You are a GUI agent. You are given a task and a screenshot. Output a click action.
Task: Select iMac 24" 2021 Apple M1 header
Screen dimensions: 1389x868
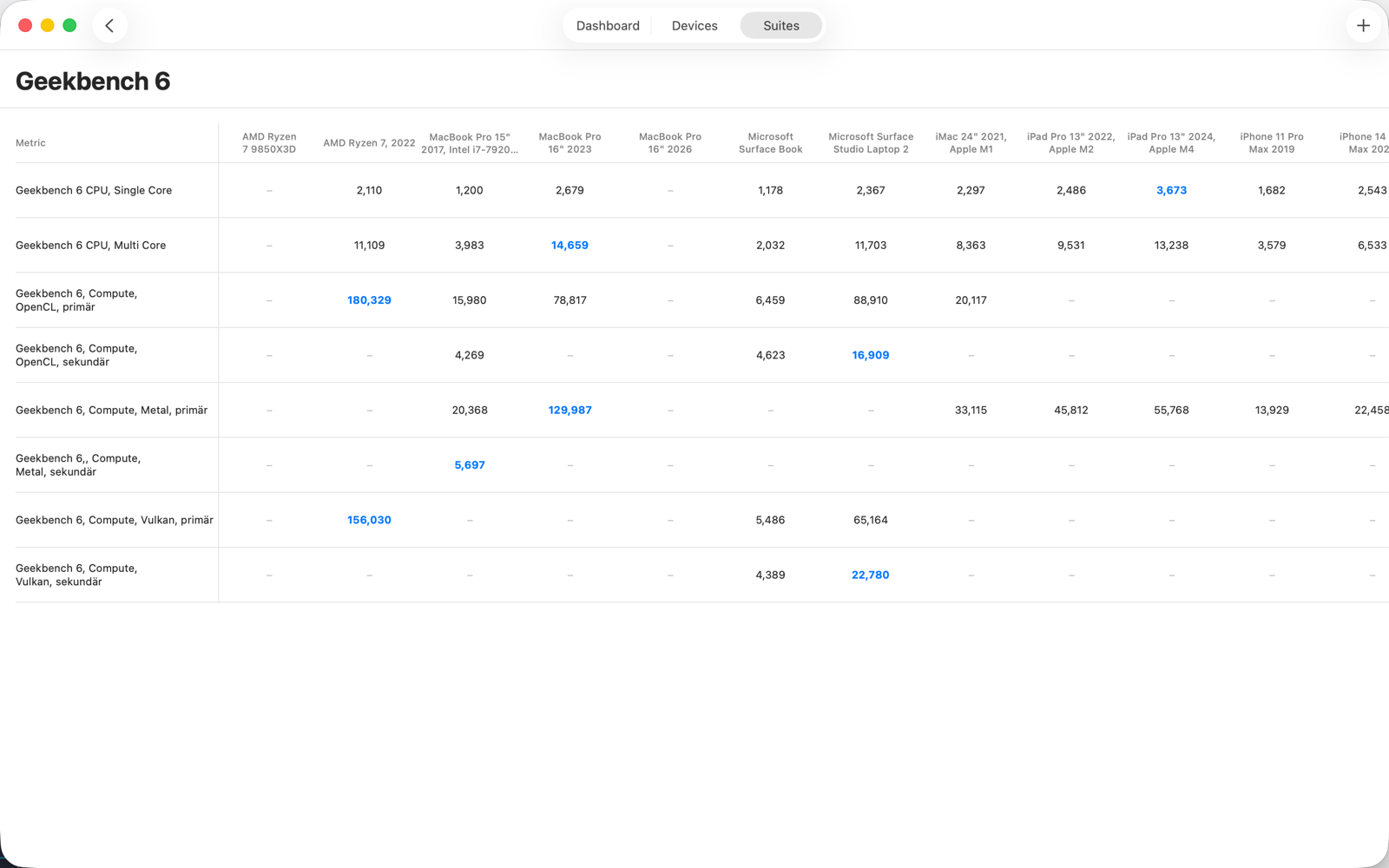pos(971,143)
